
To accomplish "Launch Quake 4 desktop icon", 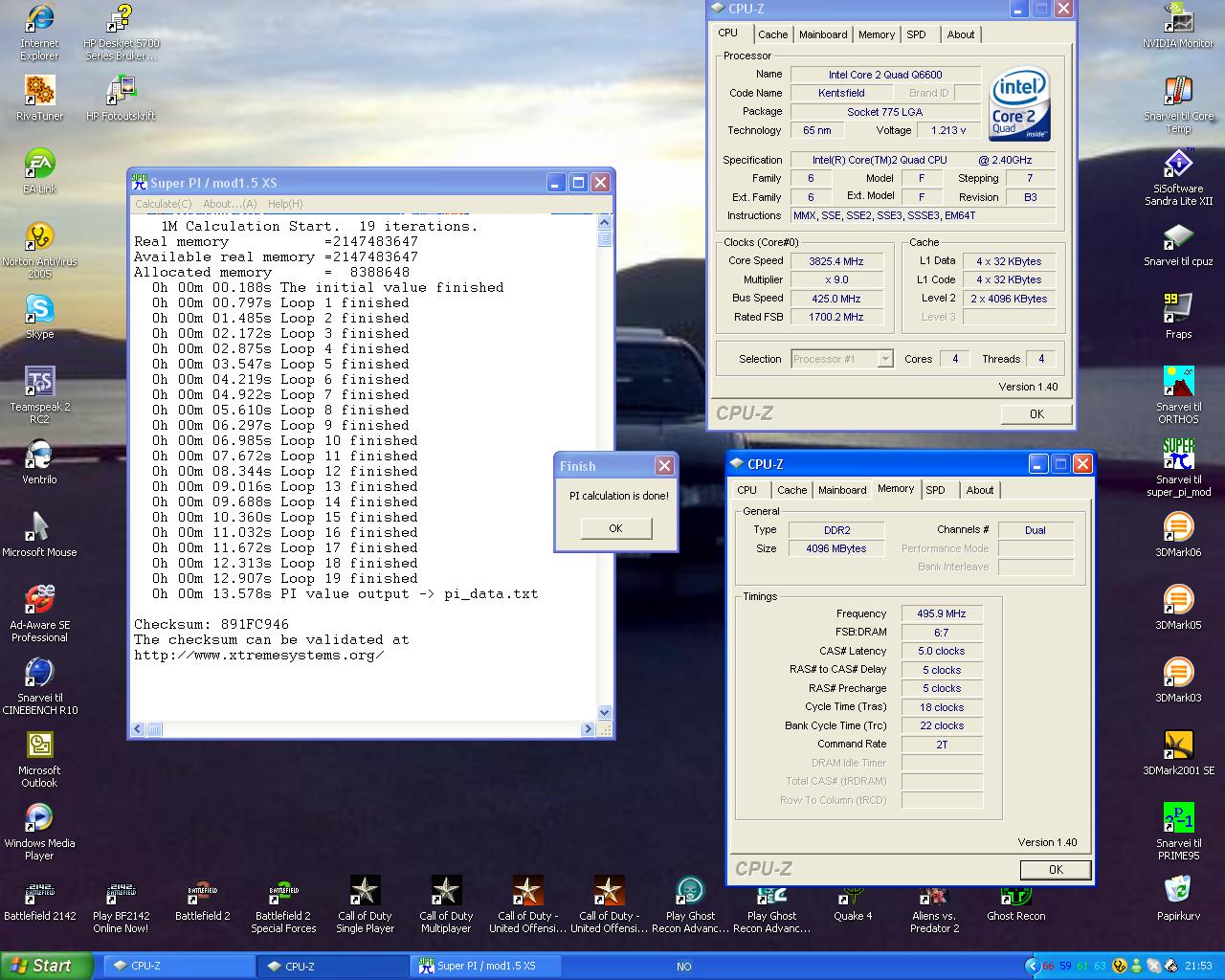I will (853, 900).
